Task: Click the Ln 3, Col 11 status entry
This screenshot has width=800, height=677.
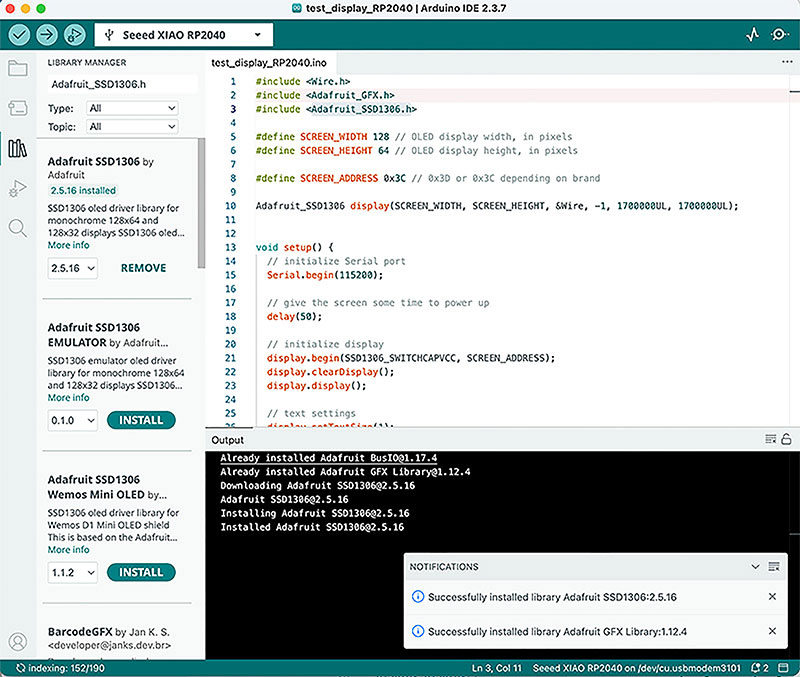Action: click(x=496, y=668)
